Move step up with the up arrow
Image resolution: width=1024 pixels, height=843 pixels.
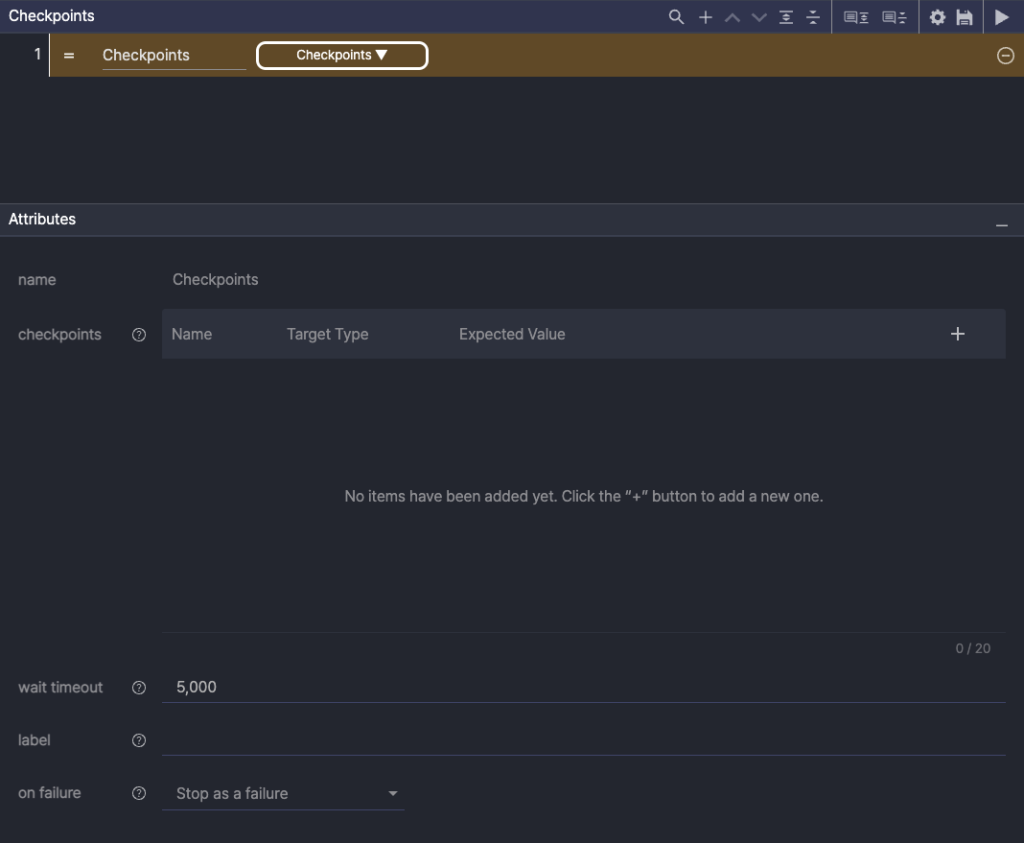pos(732,17)
